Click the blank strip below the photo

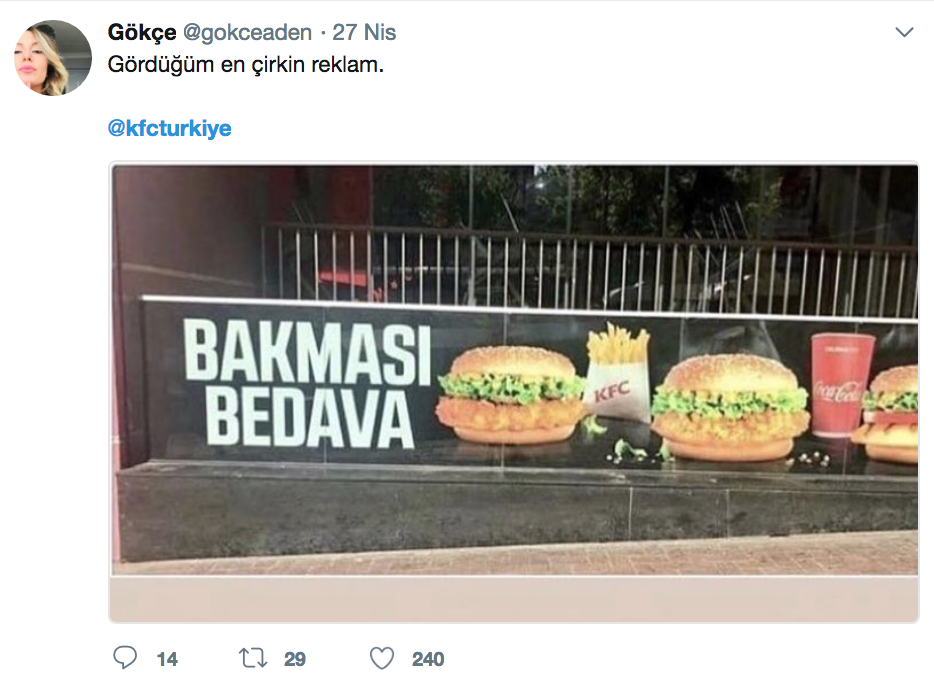(x=514, y=598)
